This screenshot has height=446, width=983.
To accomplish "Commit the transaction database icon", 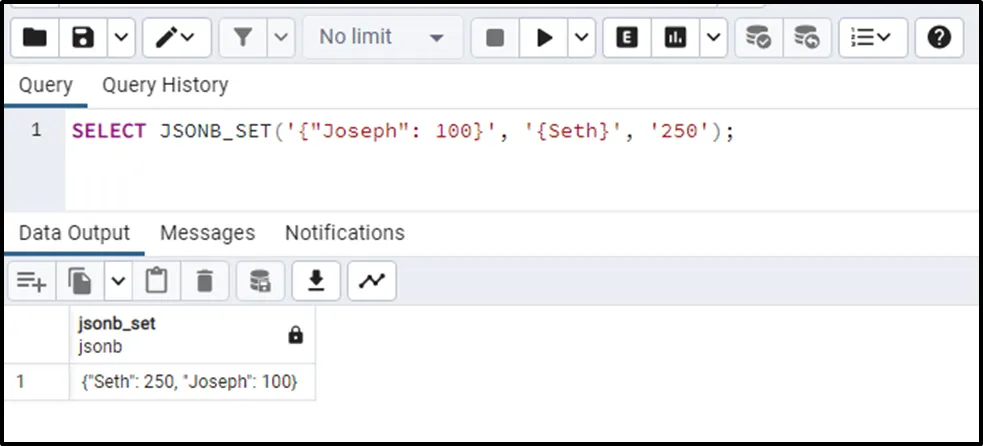I will [x=759, y=38].
